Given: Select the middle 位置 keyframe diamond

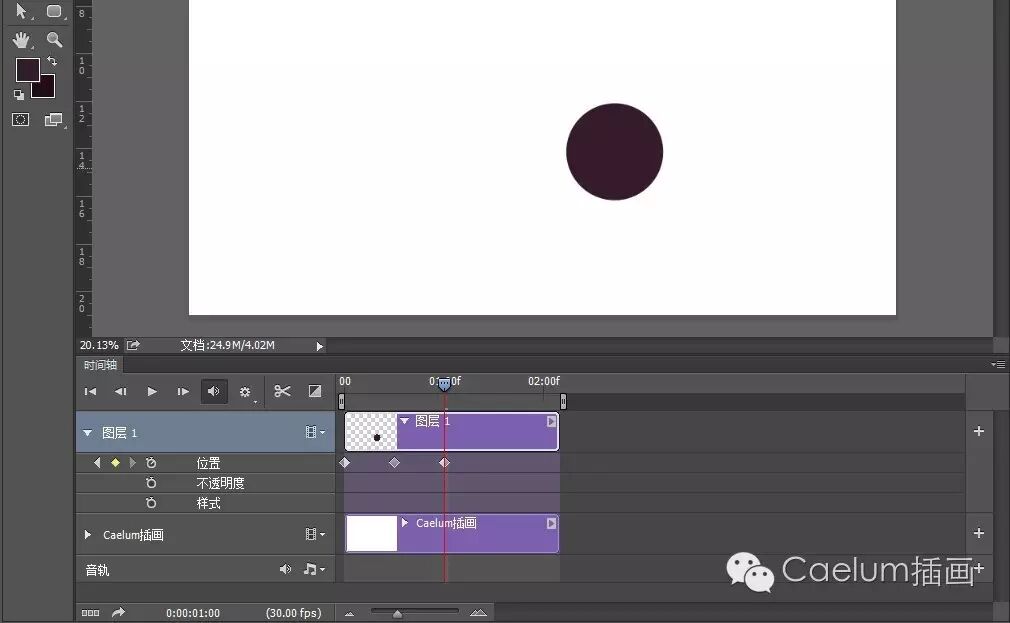Looking at the screenshot, I should coord(394,462).
